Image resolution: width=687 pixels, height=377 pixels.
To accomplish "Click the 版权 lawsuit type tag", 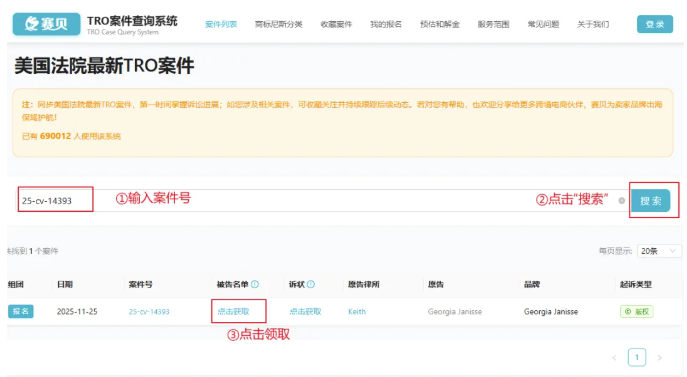I will point(637,312).
